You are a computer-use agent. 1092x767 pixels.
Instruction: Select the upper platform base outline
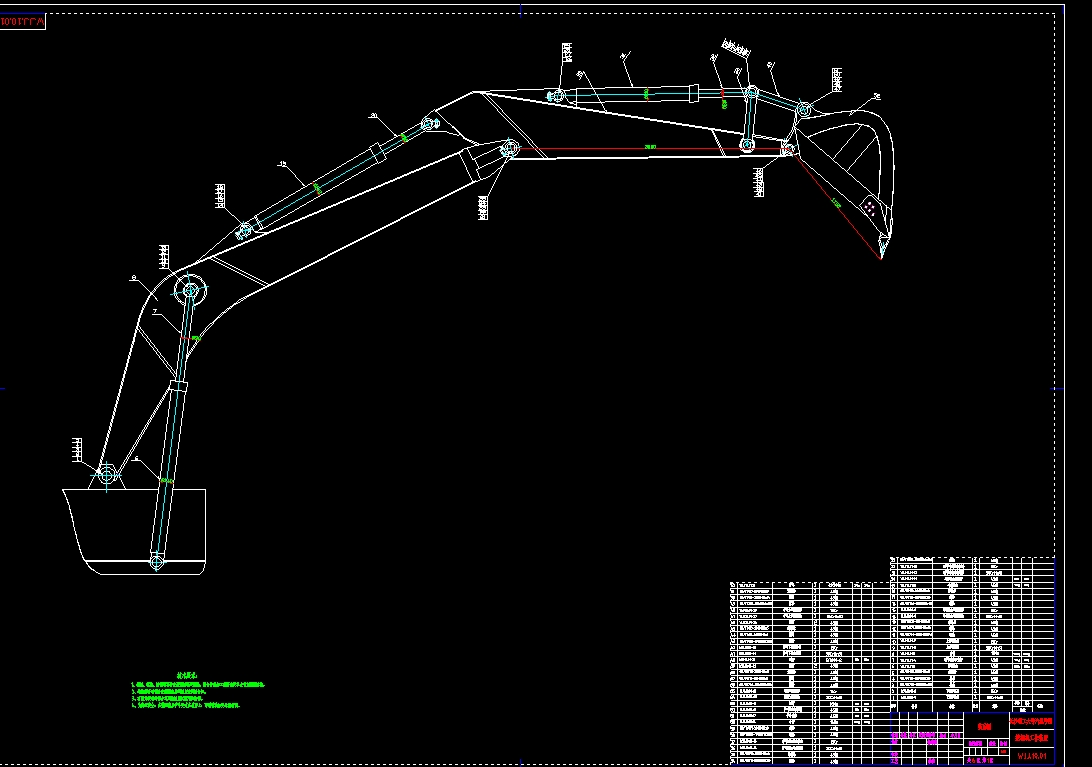[134, 532]
